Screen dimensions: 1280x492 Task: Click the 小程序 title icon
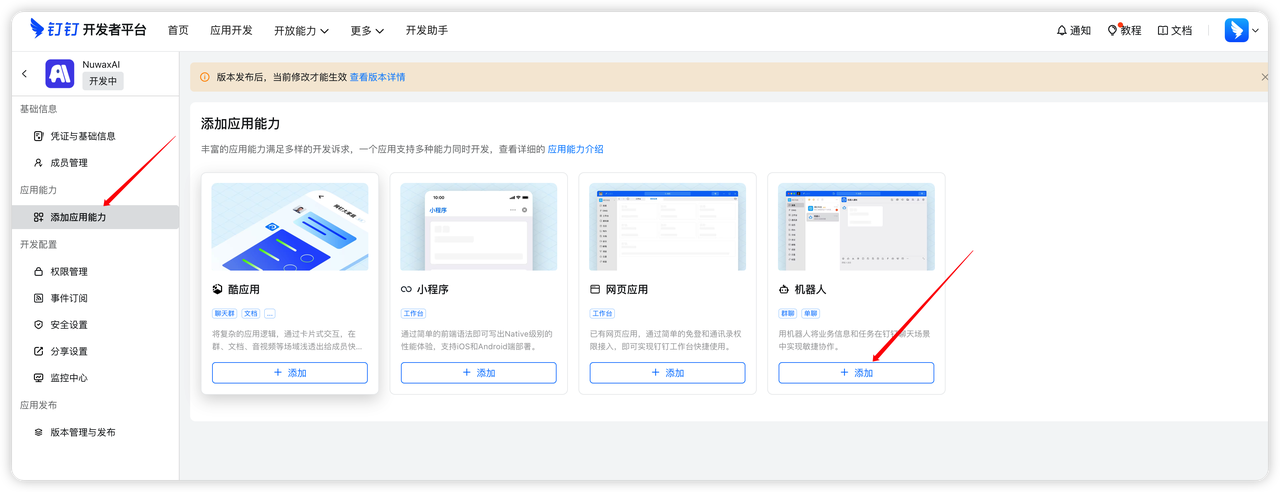(x=406, y=289)
